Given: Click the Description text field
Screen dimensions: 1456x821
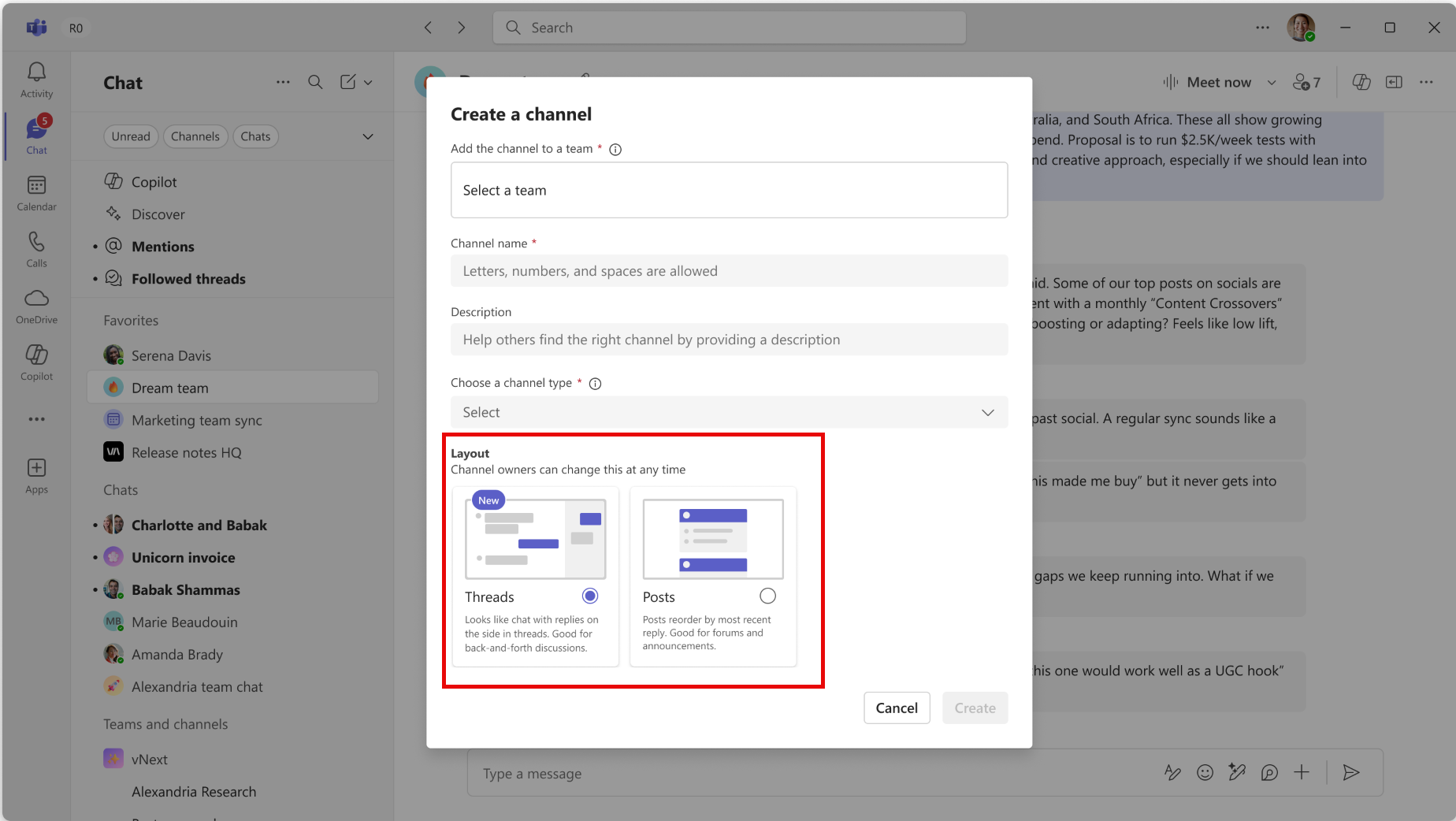Looking at the screenshot, I should [x=729, y=340].
